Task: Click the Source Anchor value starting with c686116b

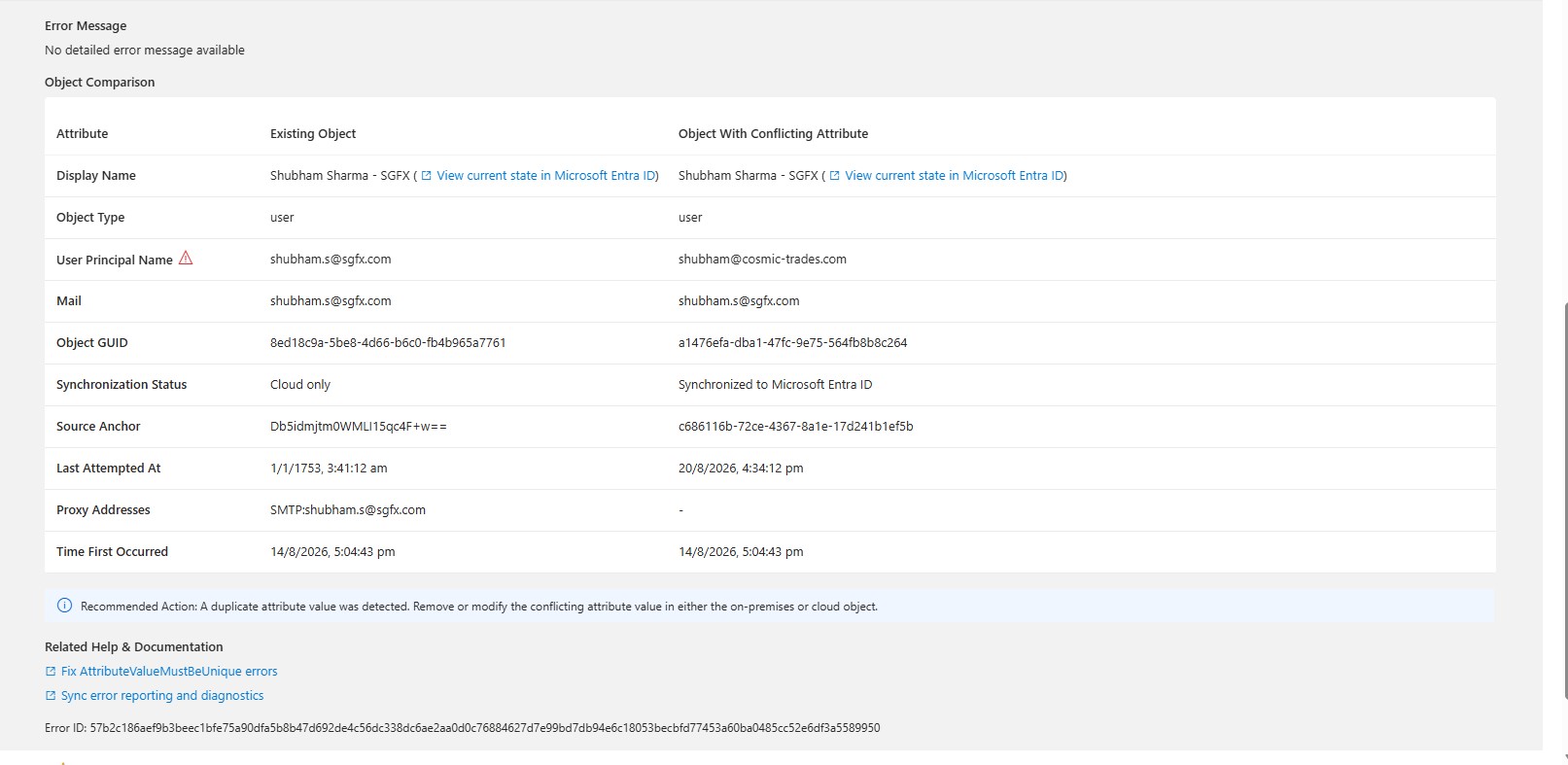Action: click(796, 427)
